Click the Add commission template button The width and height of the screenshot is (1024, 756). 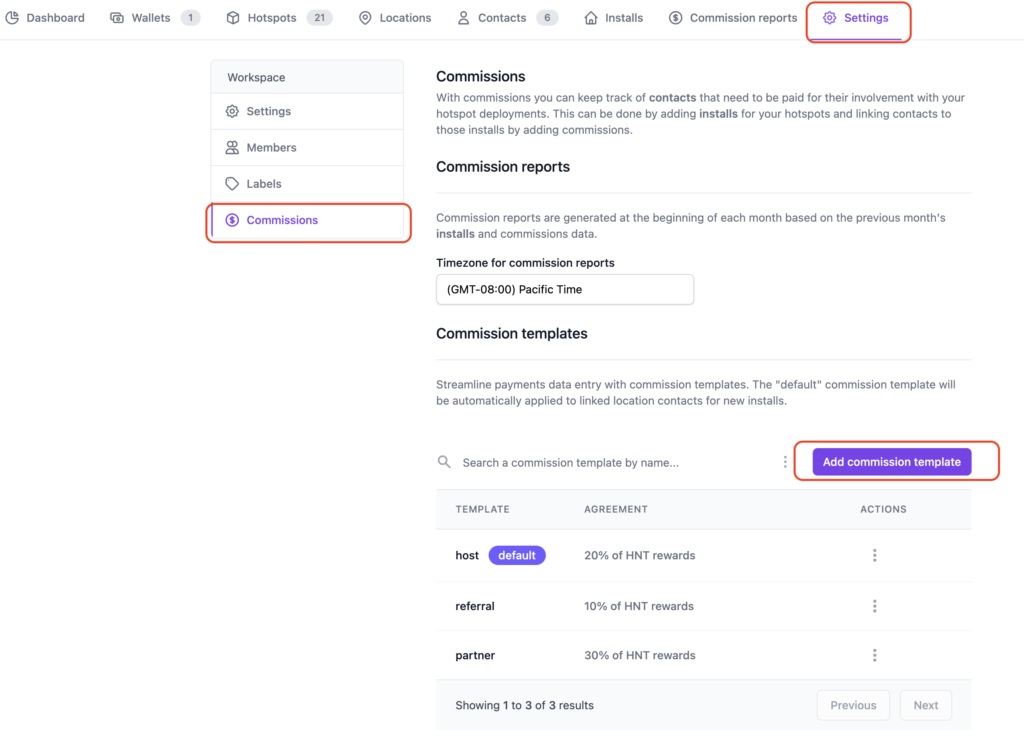pos(892,462)
